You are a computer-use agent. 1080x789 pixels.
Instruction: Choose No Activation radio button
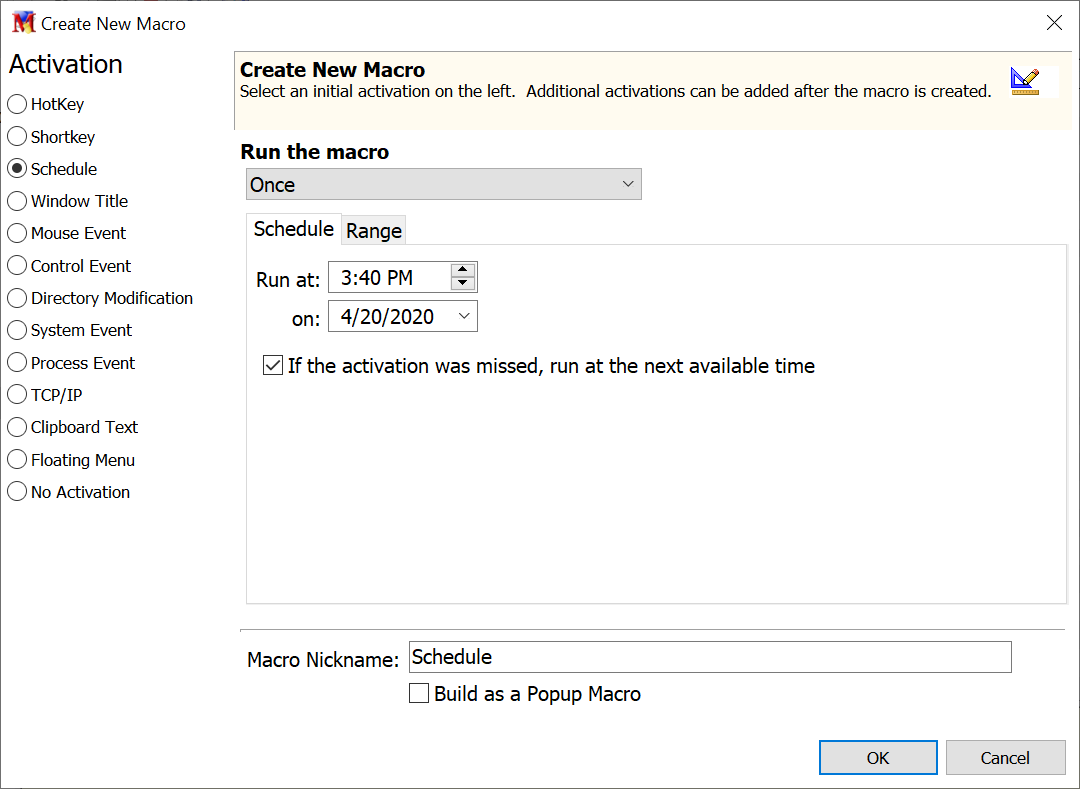[x=17, y=492]
